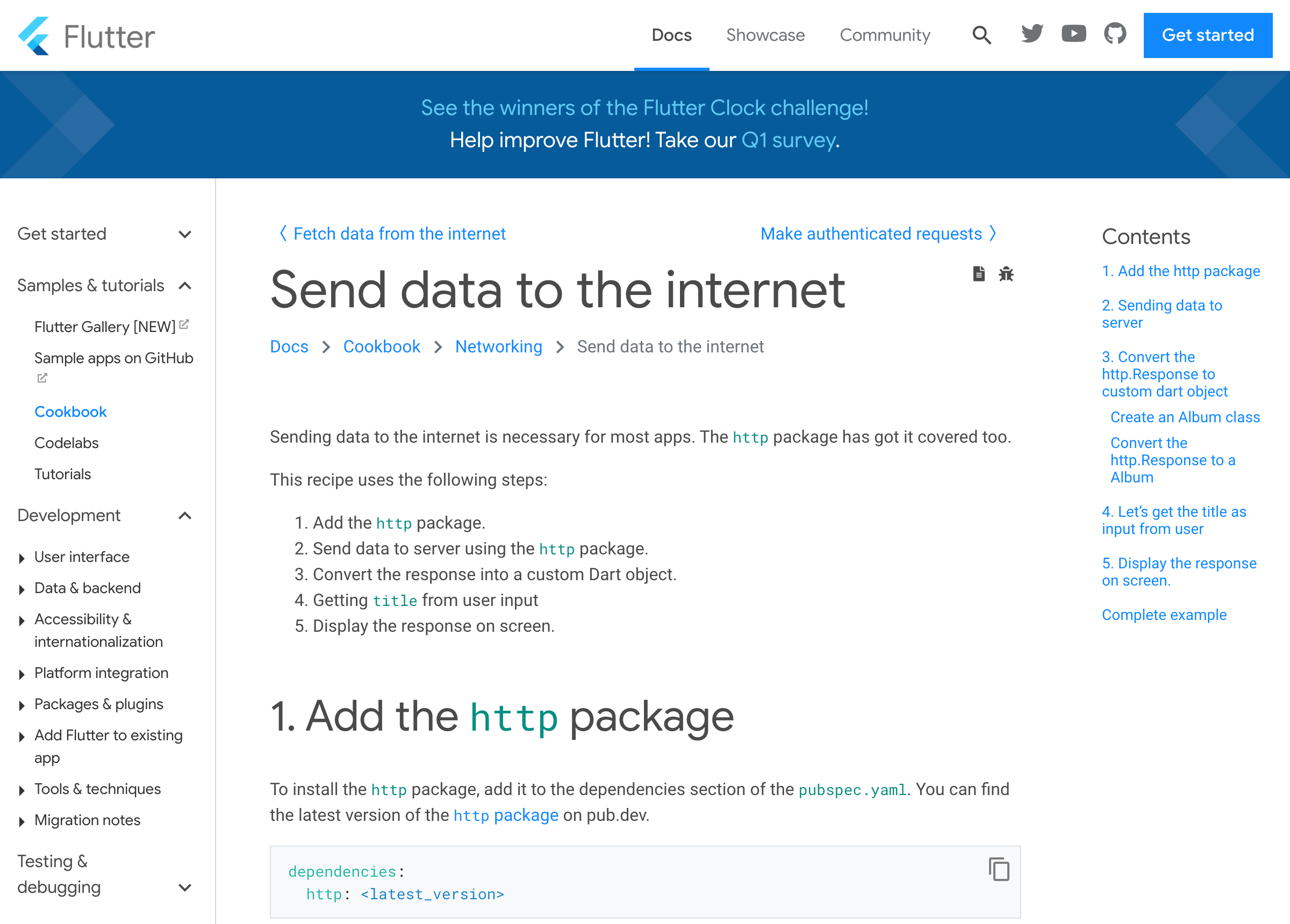1290x924 pixels.
Task: Open Flutter's YouTube channel icon
Action: 1073,34
